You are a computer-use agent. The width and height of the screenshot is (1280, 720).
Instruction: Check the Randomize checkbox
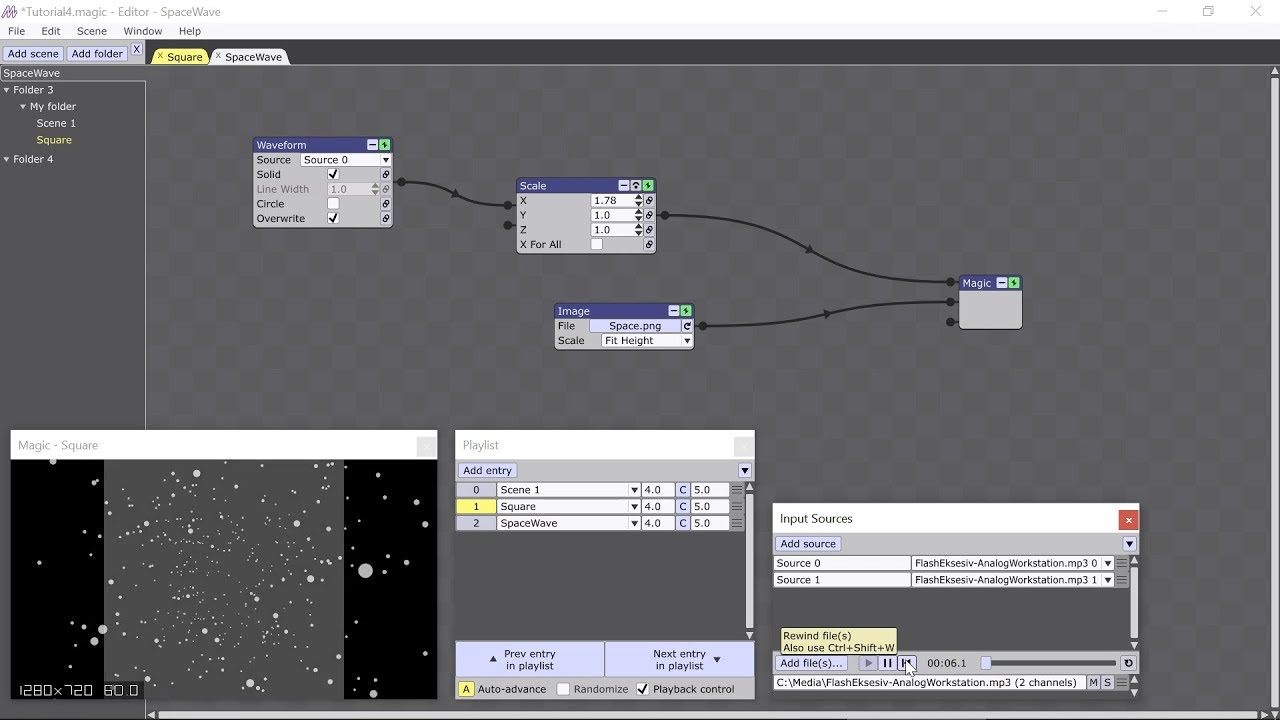pyautogui.click(x=563, y=689)
